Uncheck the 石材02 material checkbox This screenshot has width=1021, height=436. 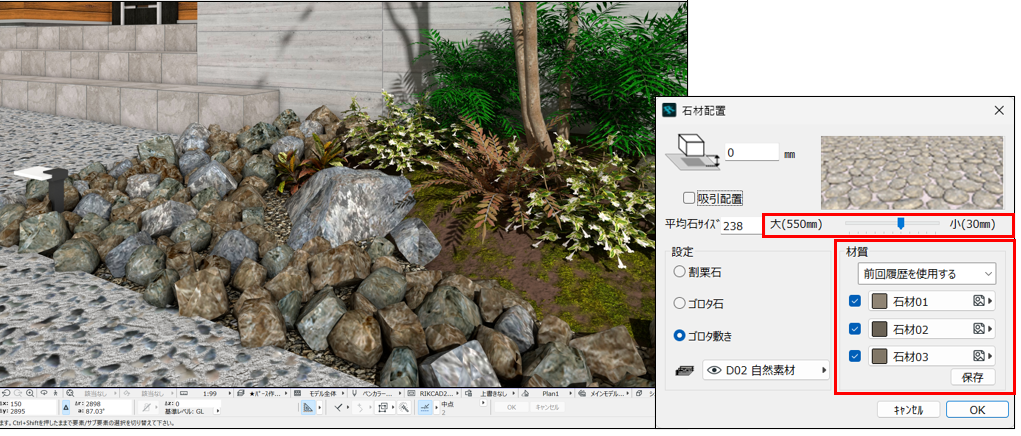854,328
